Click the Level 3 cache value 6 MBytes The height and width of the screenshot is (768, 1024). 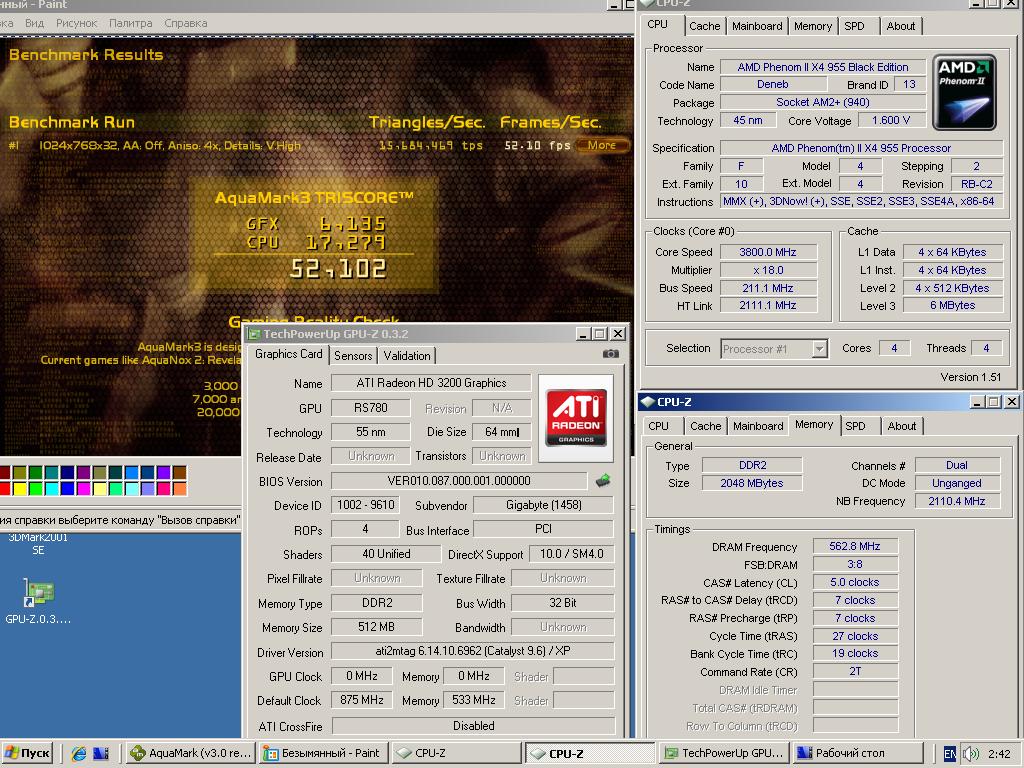[952, 305]
